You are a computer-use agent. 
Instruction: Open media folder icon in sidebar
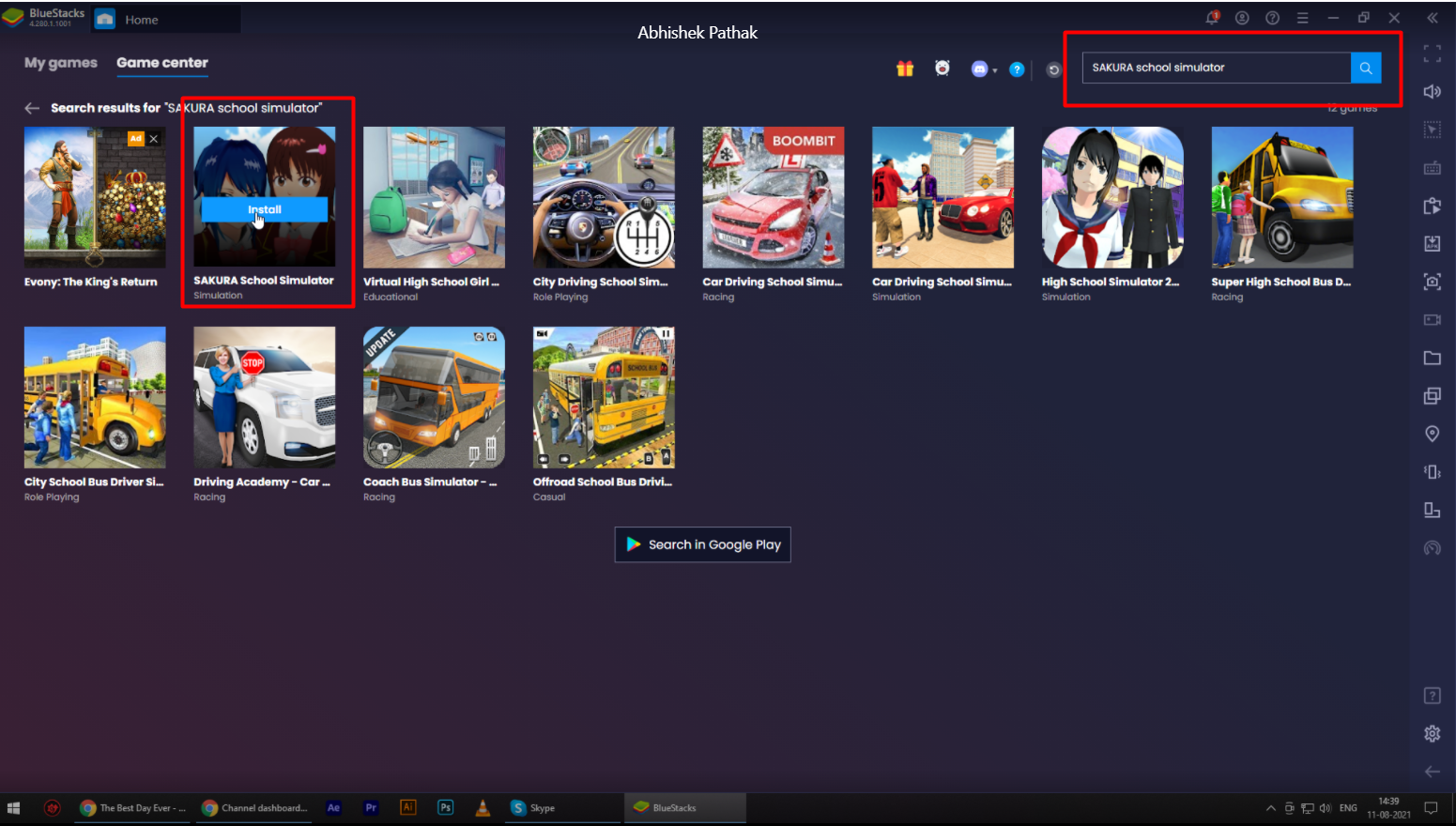click(1432, 358)
